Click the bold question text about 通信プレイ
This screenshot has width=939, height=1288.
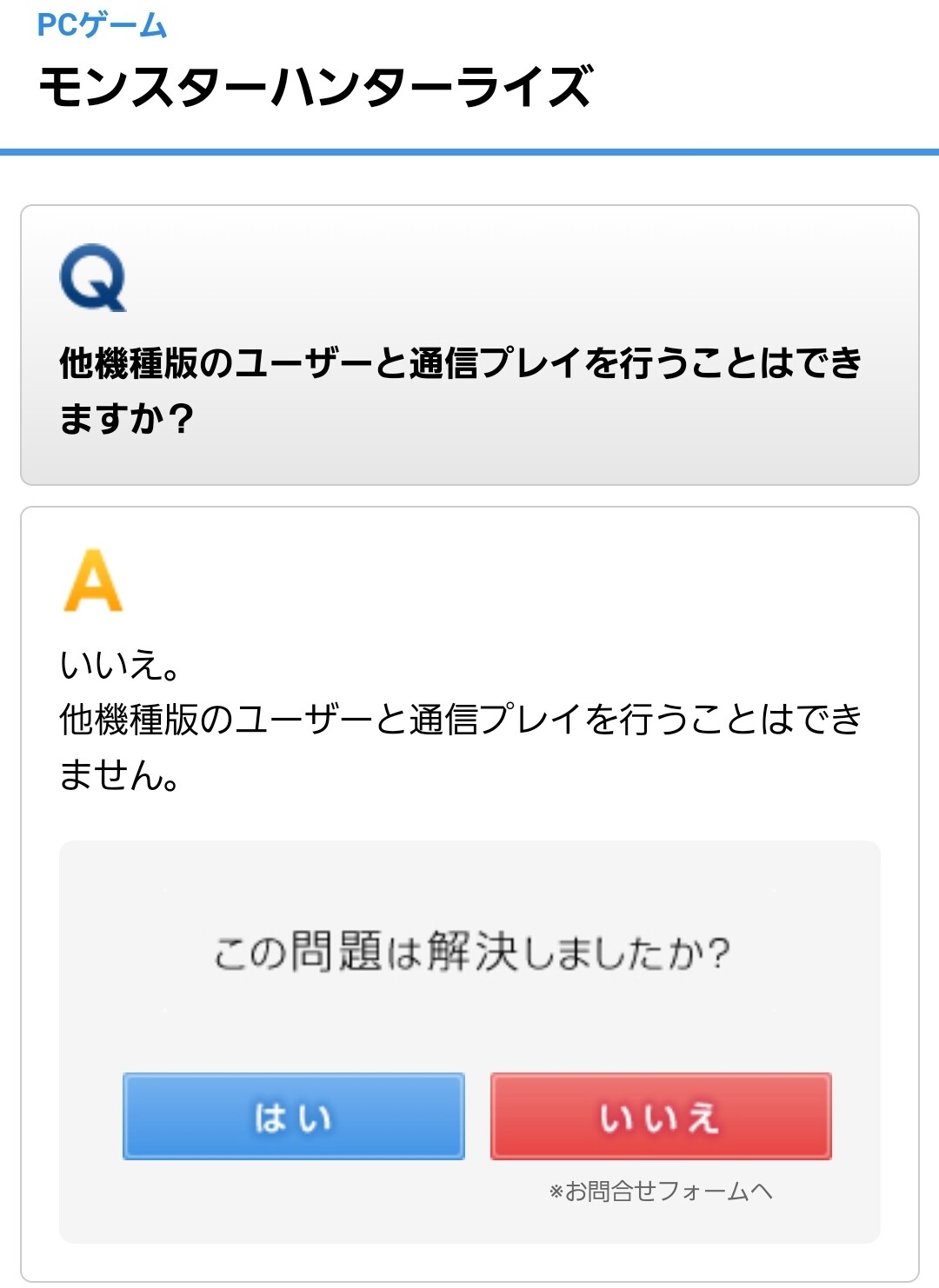coord(460,363)
